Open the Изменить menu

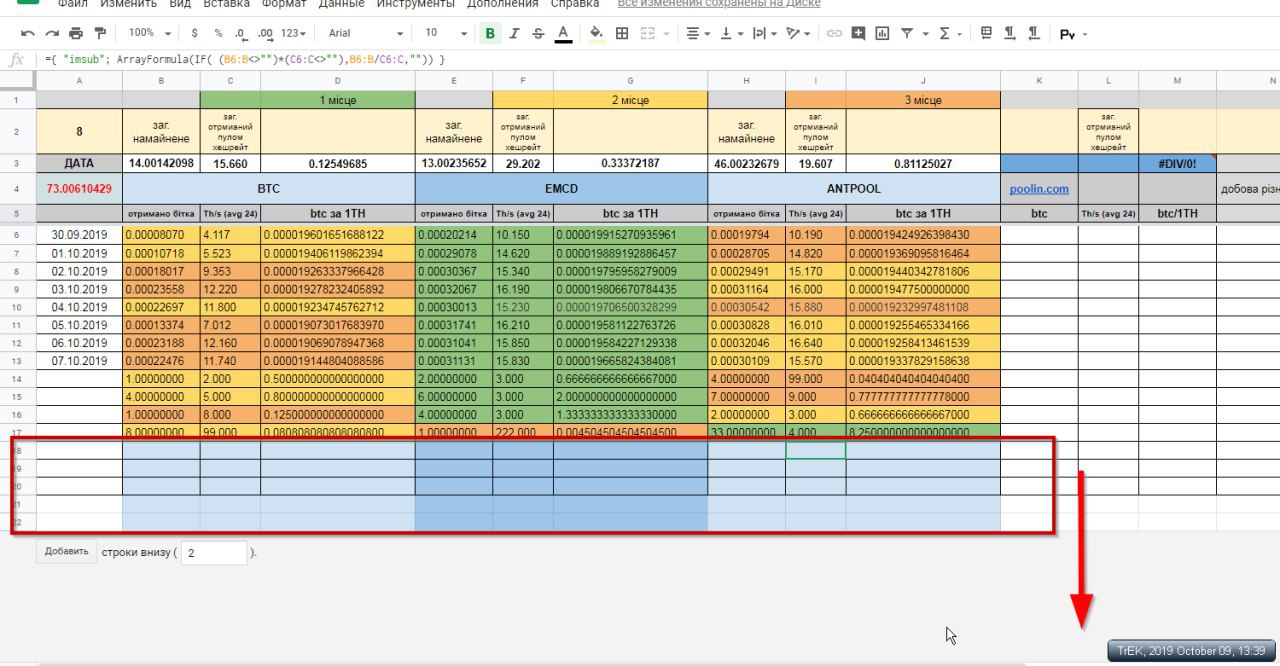pyautogui.click(x=128, y=5)
